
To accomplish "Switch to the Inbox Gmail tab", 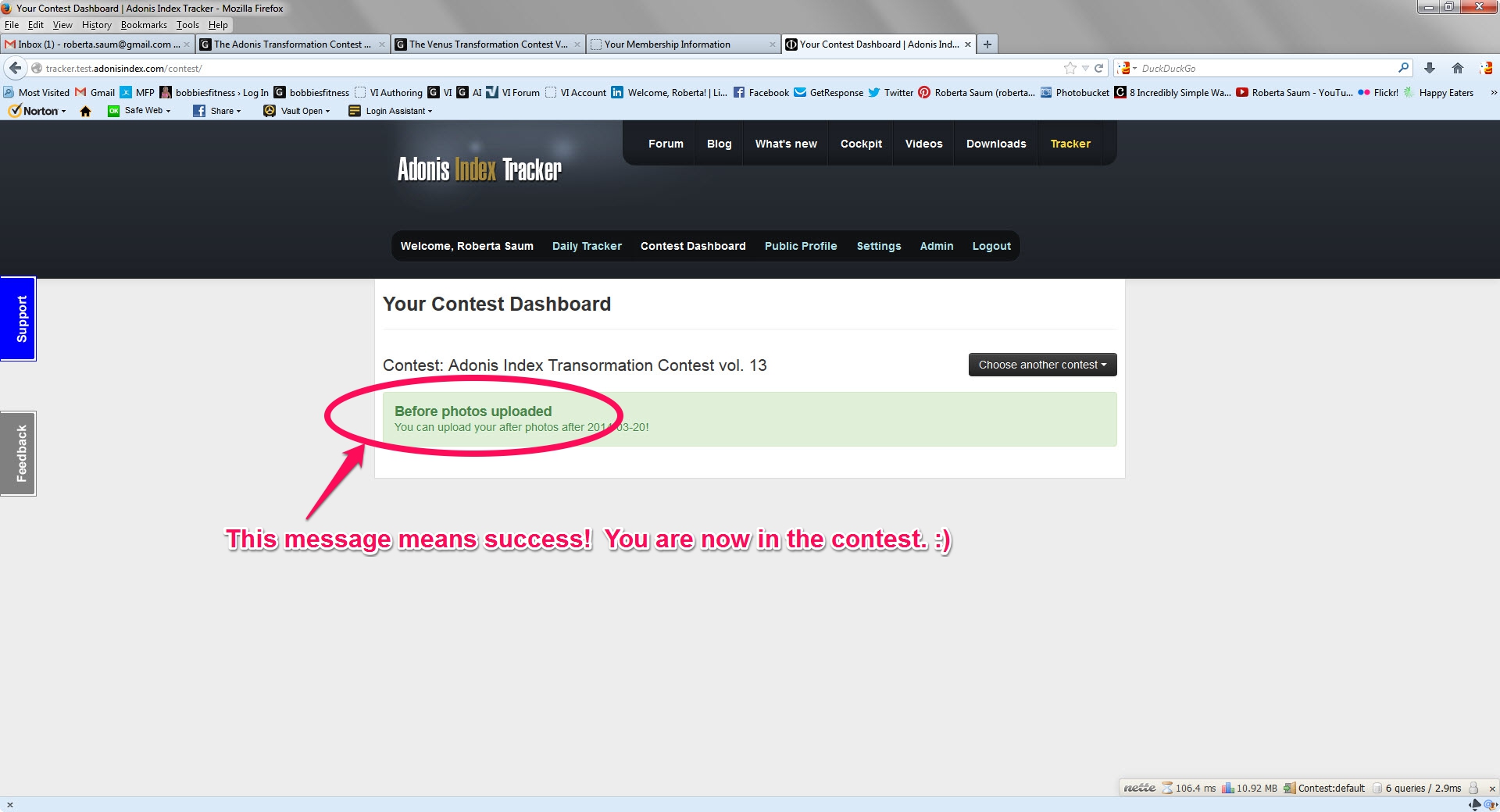I will coord(97,45).
